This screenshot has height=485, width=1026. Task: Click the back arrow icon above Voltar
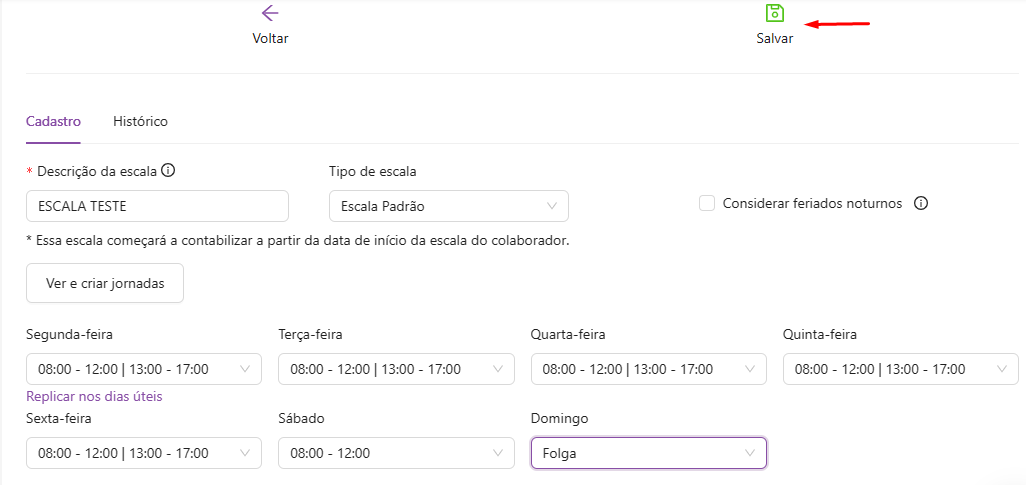click(270, 13)
